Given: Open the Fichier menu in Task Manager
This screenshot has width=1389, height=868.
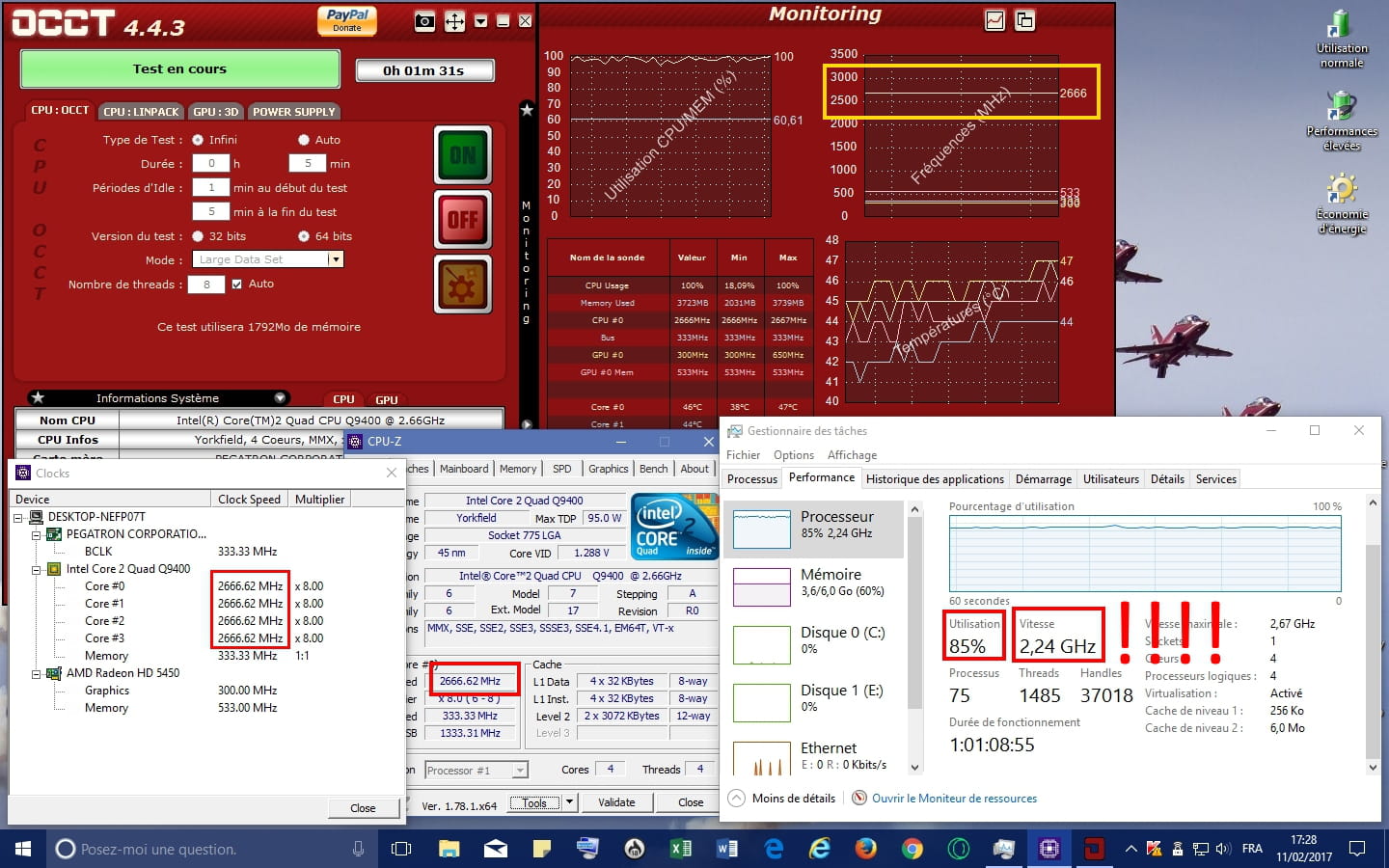Looking at the screenshot, I should coord(743,455).
